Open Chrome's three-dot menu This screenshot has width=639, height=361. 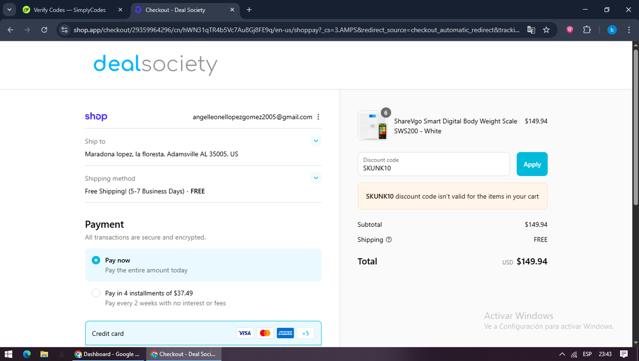click(628, 30)
